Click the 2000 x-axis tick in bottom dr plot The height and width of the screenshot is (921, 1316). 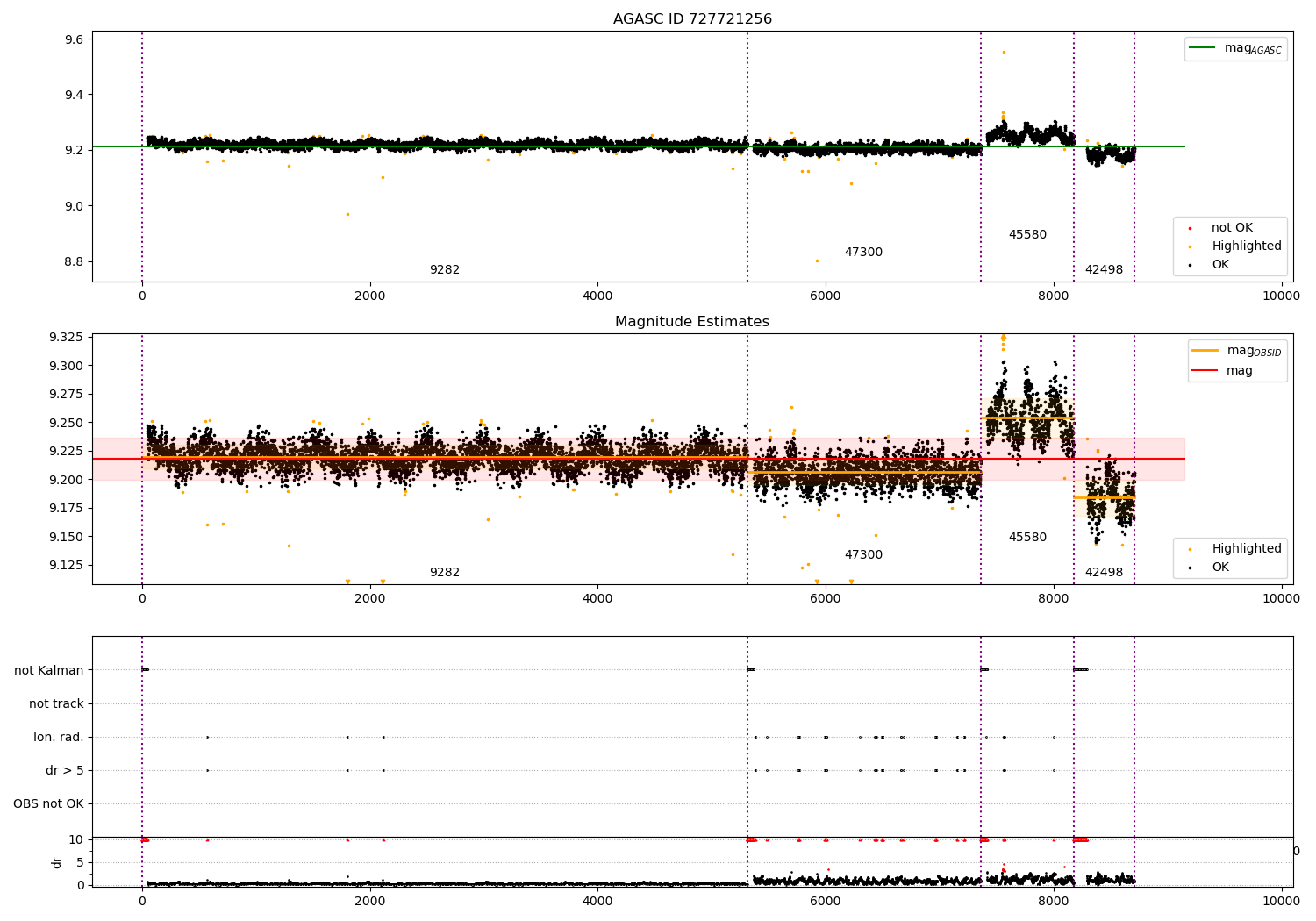click(370, 900)
